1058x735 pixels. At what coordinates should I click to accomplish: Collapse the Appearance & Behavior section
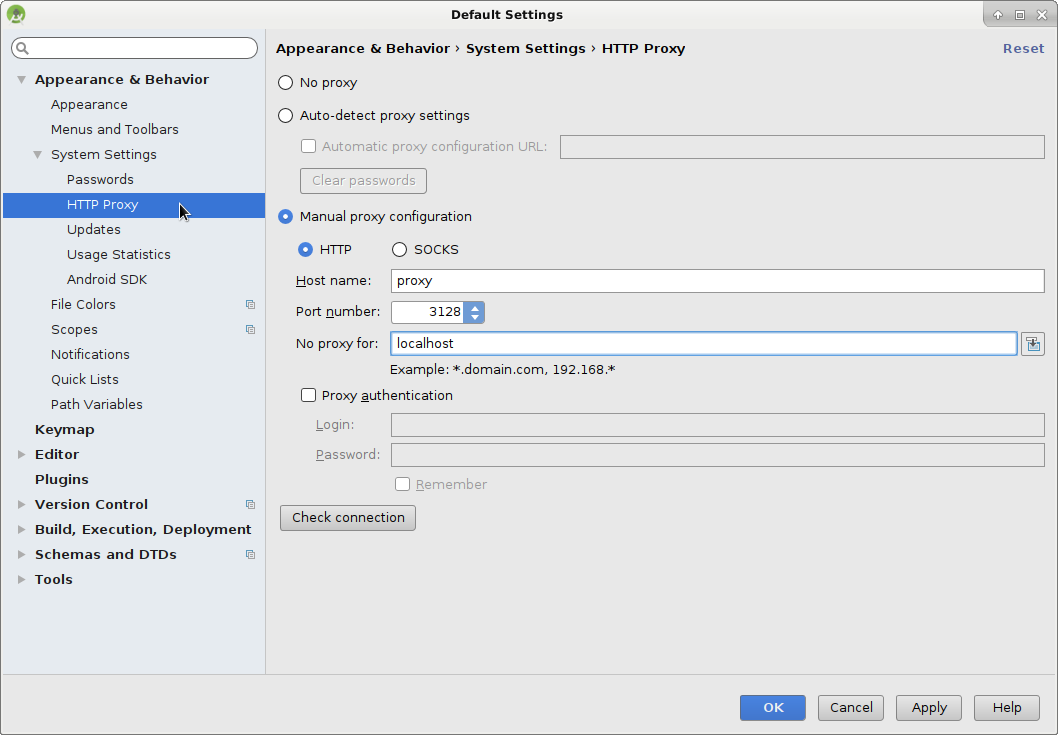point(20,79)
